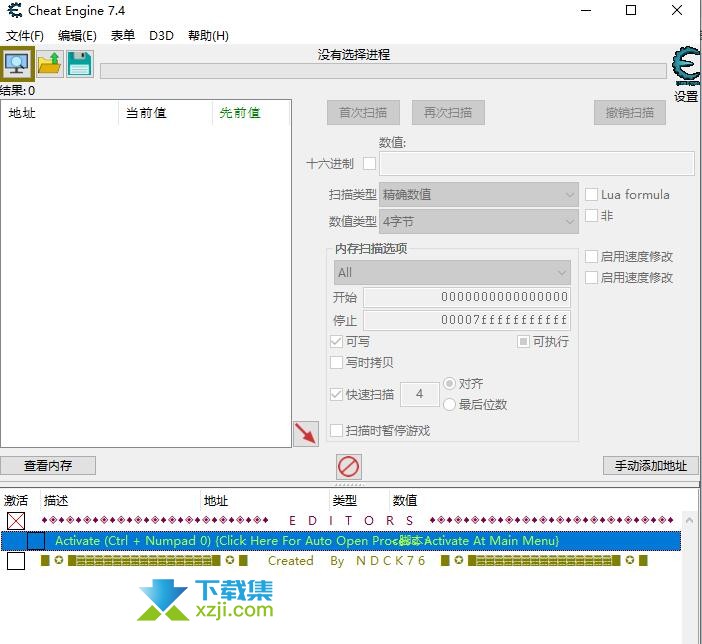This screenshot has height=644, width=702.
Task: Click the red arrow add-to-list icon
Action: [x=306, y=434]
